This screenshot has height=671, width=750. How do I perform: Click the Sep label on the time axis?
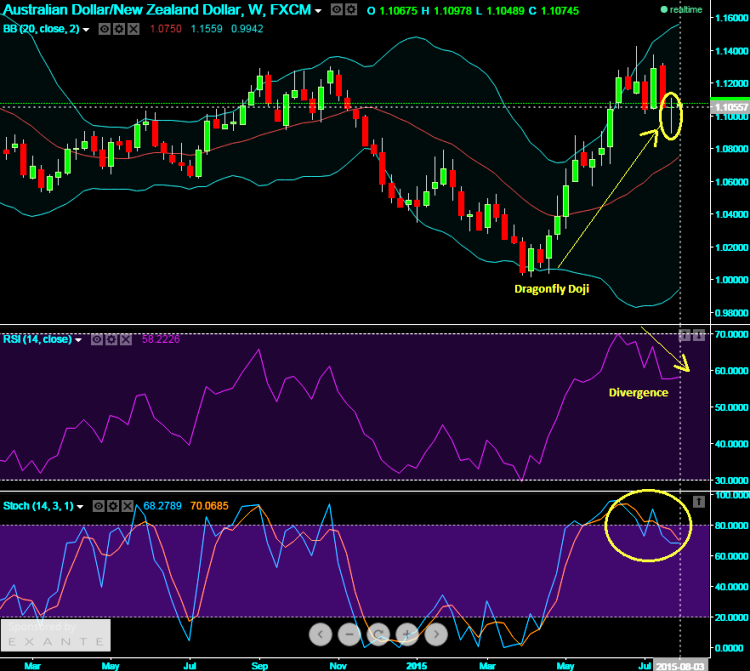(260, 666)
